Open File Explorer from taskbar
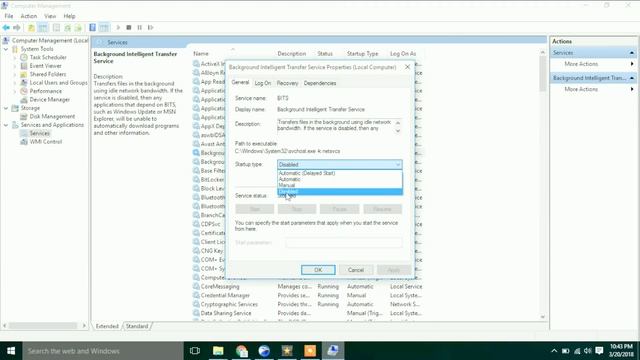640x360 pixels. coord(218,351)
